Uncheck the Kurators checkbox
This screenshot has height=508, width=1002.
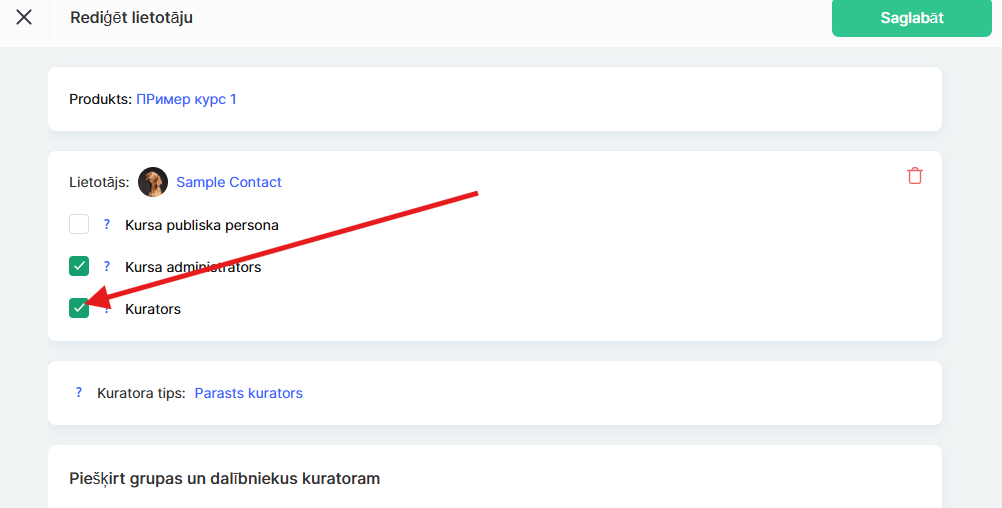[79, 308]
